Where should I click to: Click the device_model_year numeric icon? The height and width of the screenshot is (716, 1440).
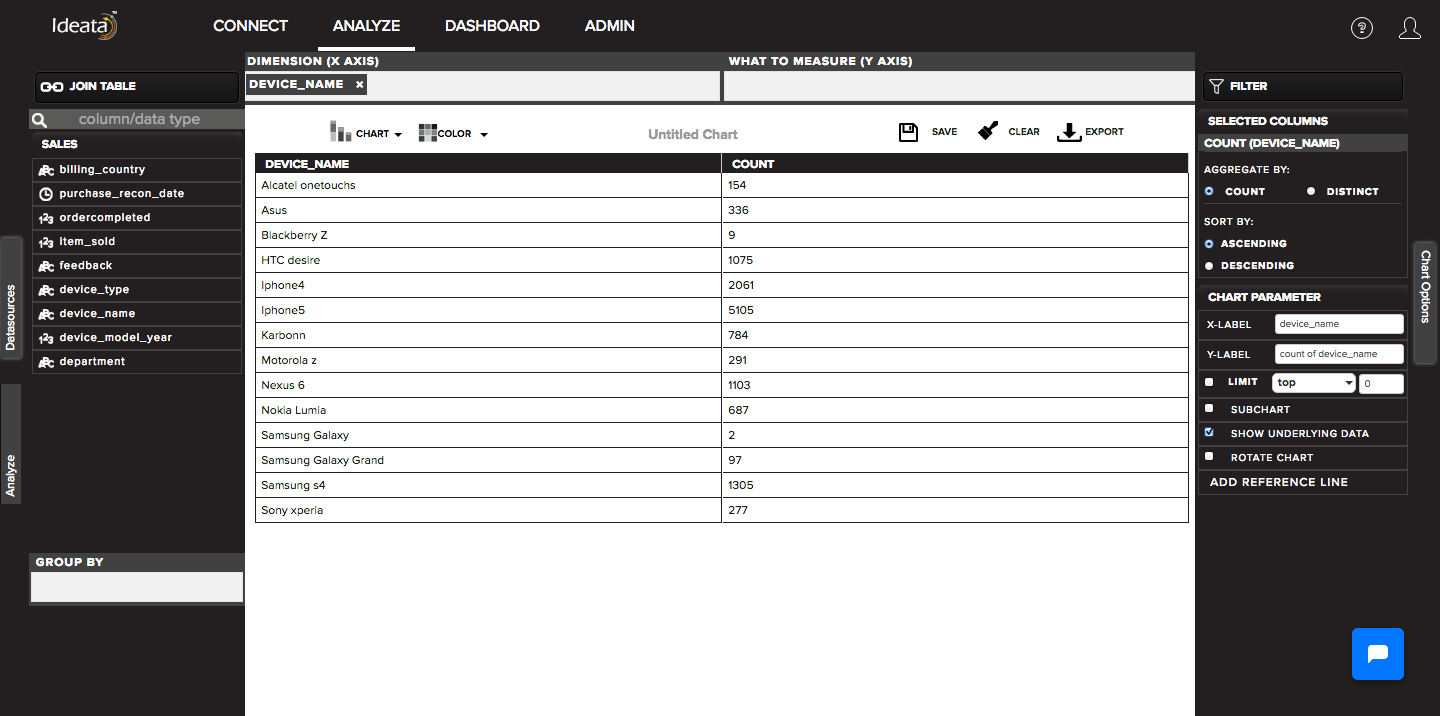pos(46,338)
